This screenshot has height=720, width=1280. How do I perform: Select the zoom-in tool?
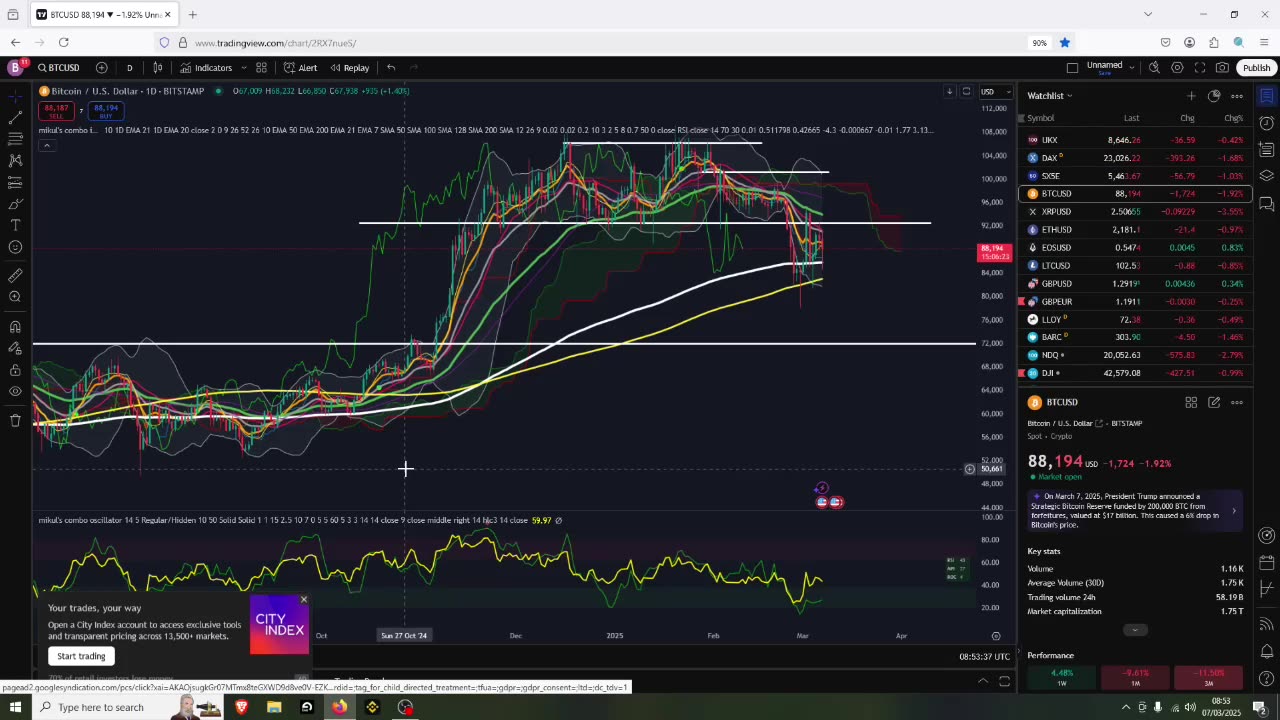point(15,297)
